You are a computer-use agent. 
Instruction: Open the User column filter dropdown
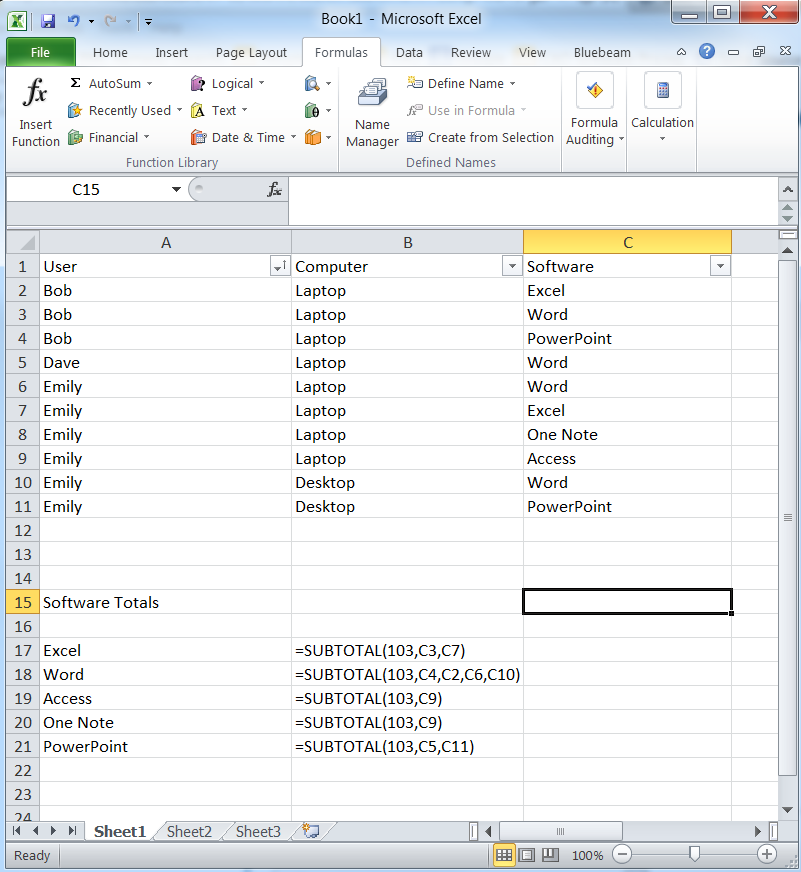click(280, 266)
